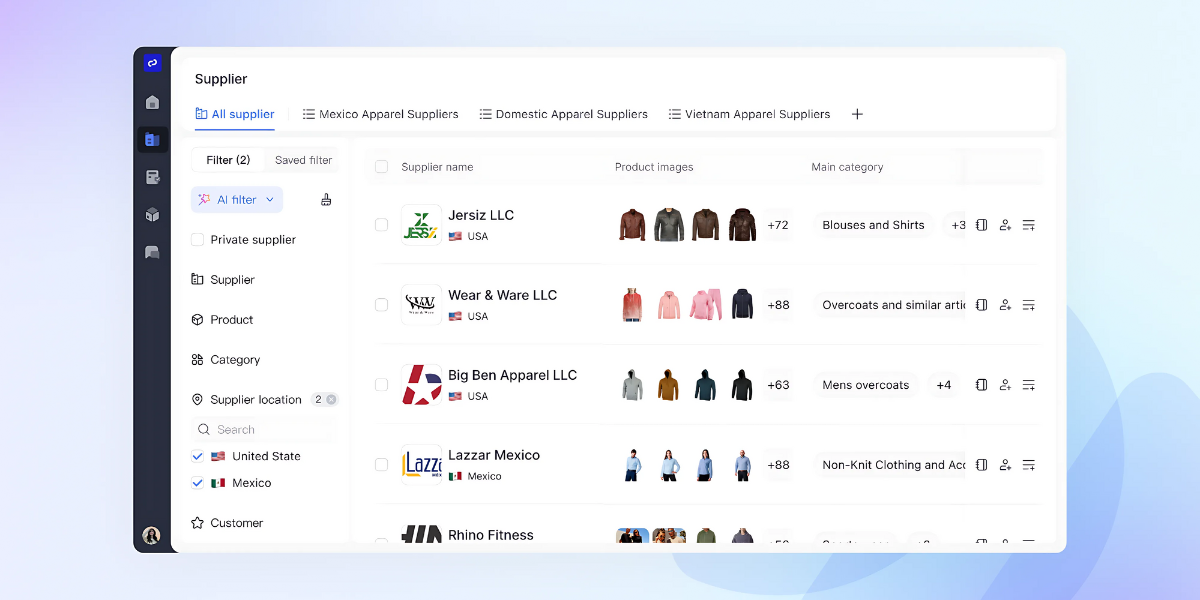Select the suppliers building icon in the sidebar
The width and height of the screenshot is (1200, 600).
pyautogui.click(x=152, y=139)
